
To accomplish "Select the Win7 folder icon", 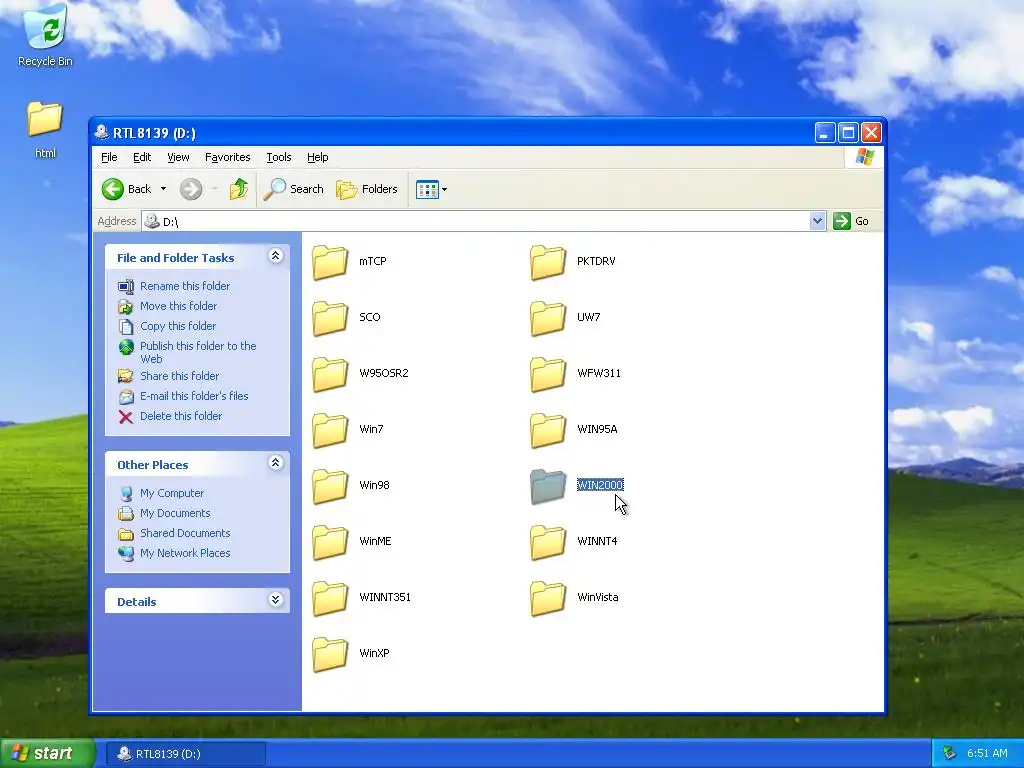I will 330,430.
